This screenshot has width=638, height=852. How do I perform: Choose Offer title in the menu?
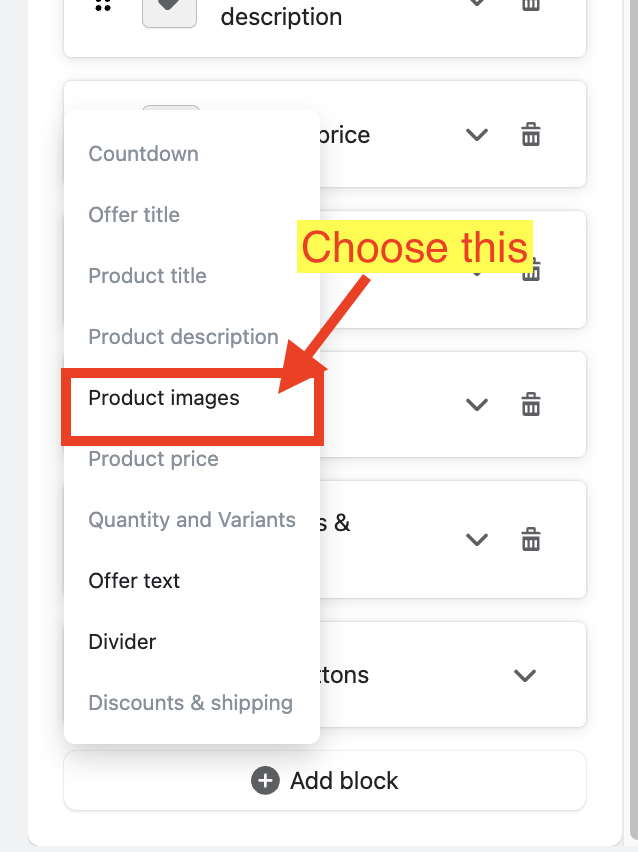[134, 215]
